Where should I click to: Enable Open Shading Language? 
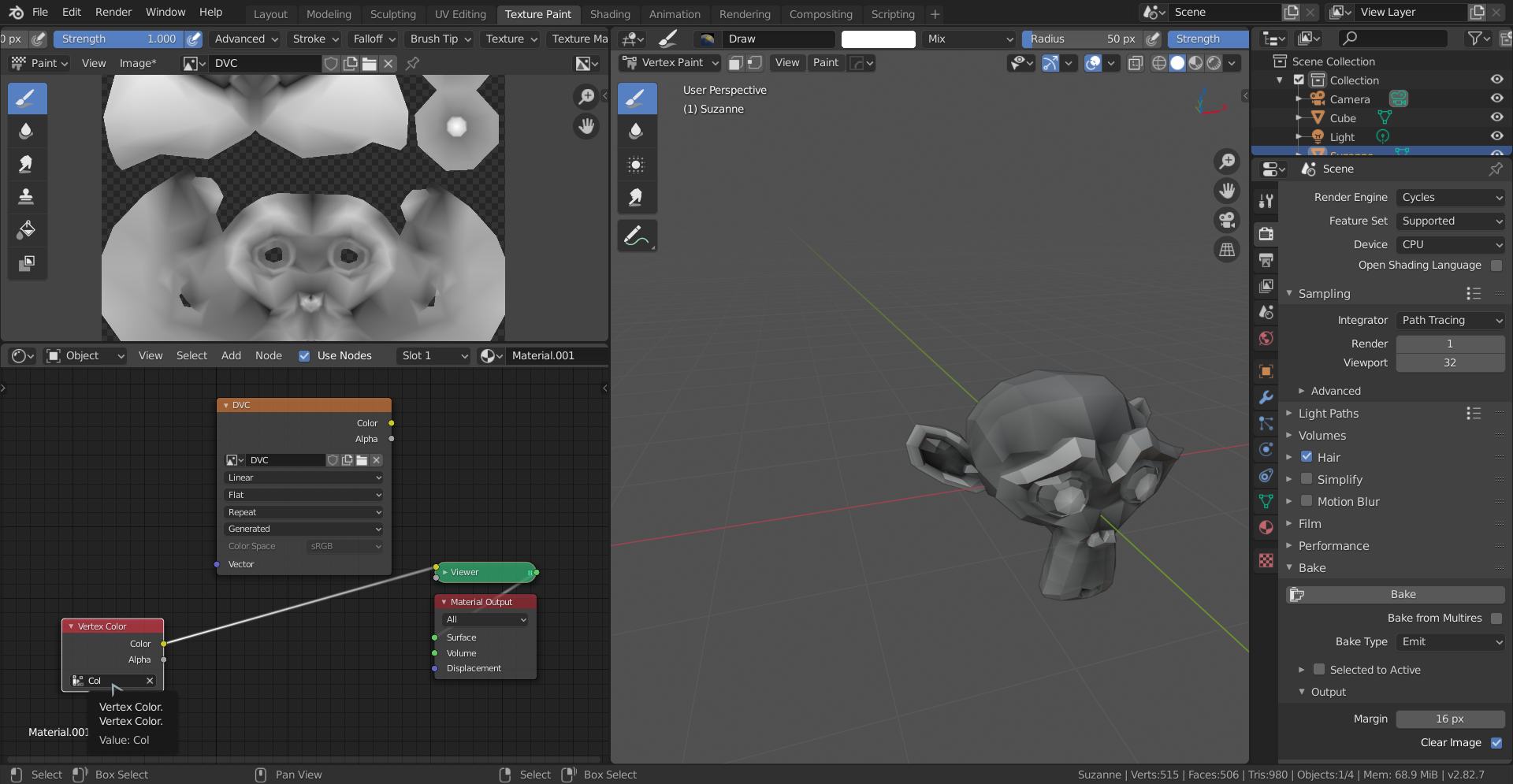click(x=1496, y=266)
